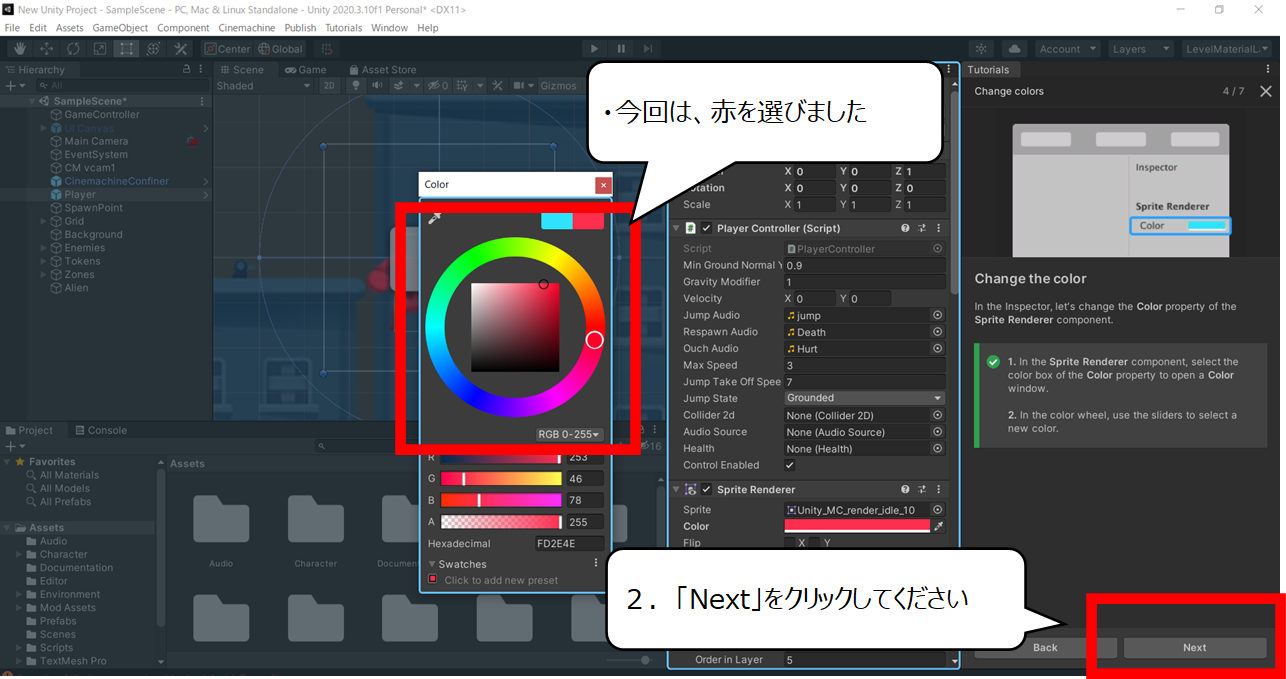Viewport: 1286px width, 679px height.
Task: Click object picker for Ouch Audio
Action: click(938, 349)
